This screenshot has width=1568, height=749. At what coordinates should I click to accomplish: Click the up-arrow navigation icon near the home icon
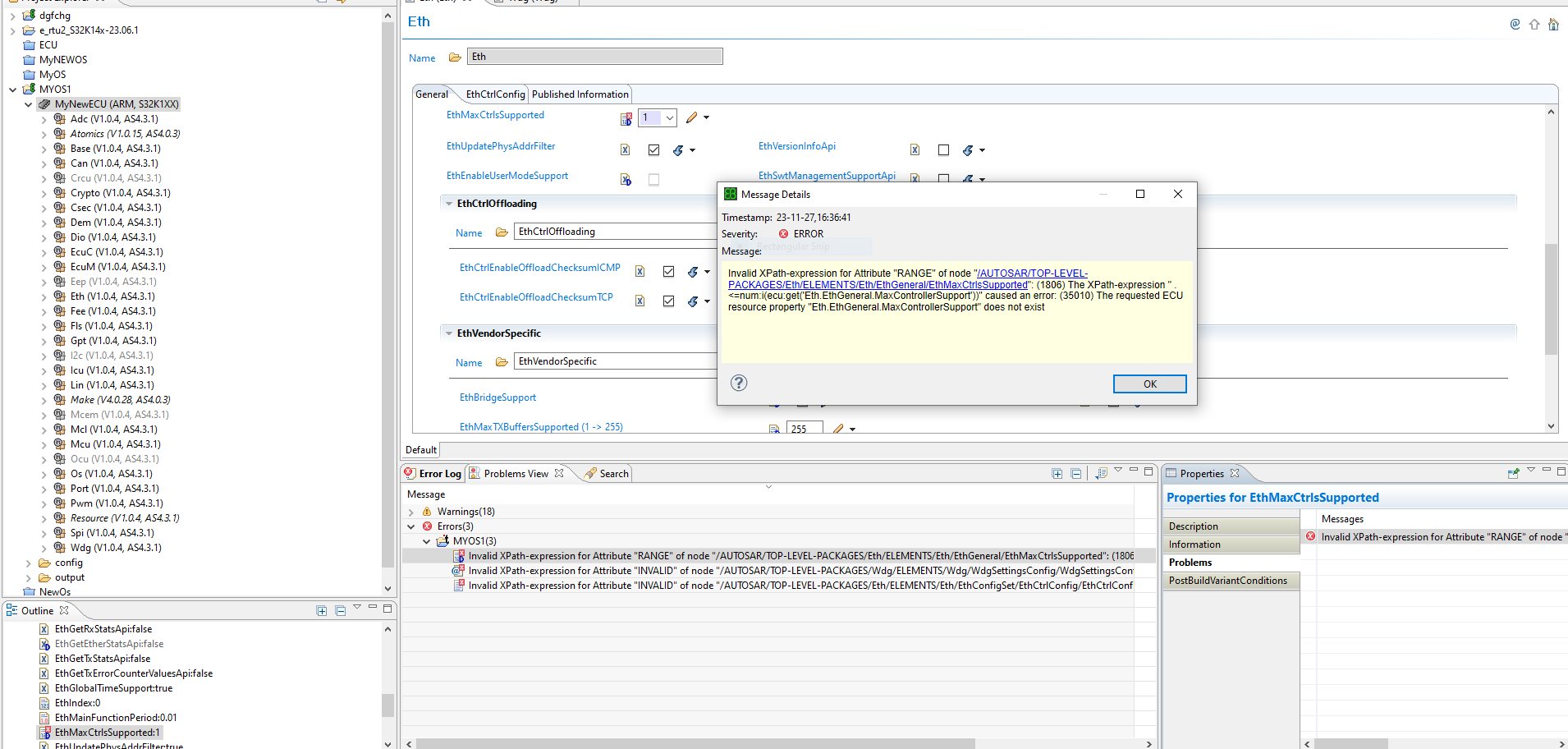pyautogui.click(x=1534, y=24)
